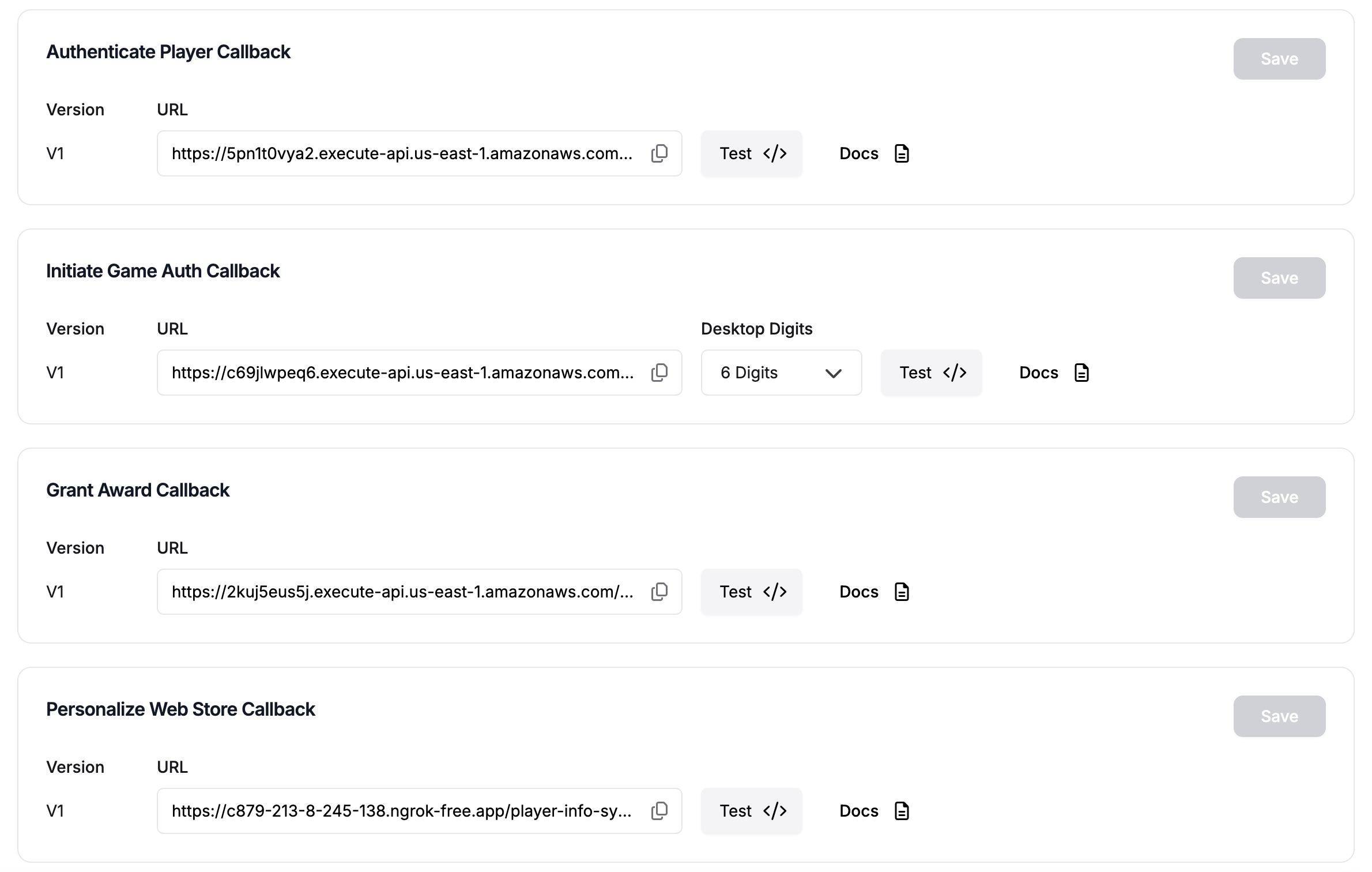Save the Grant Award Callback settings
The width and height of the screenshot is (1372, 872).
(x=1279, y=497)
